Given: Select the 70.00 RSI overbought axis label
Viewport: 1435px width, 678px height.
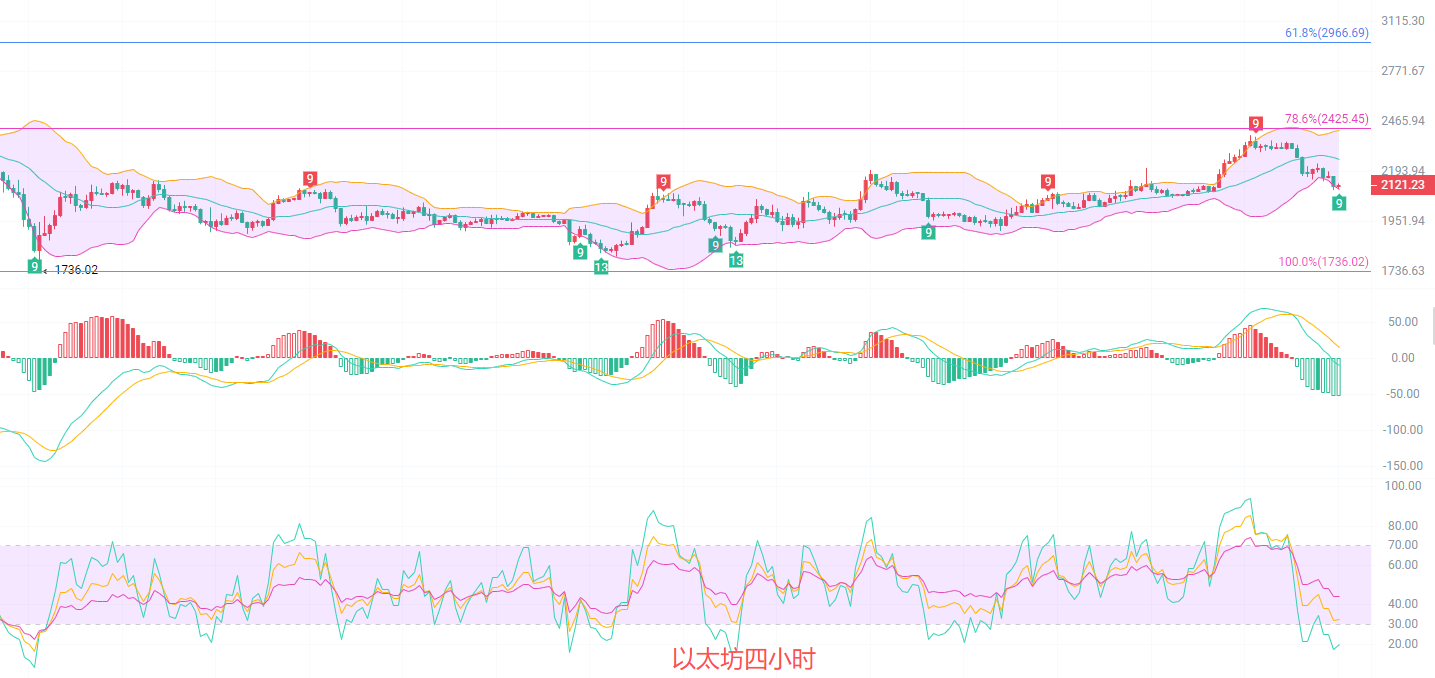Looking at the screenshot, I should pyautogui.click(x=1403, y=545).
